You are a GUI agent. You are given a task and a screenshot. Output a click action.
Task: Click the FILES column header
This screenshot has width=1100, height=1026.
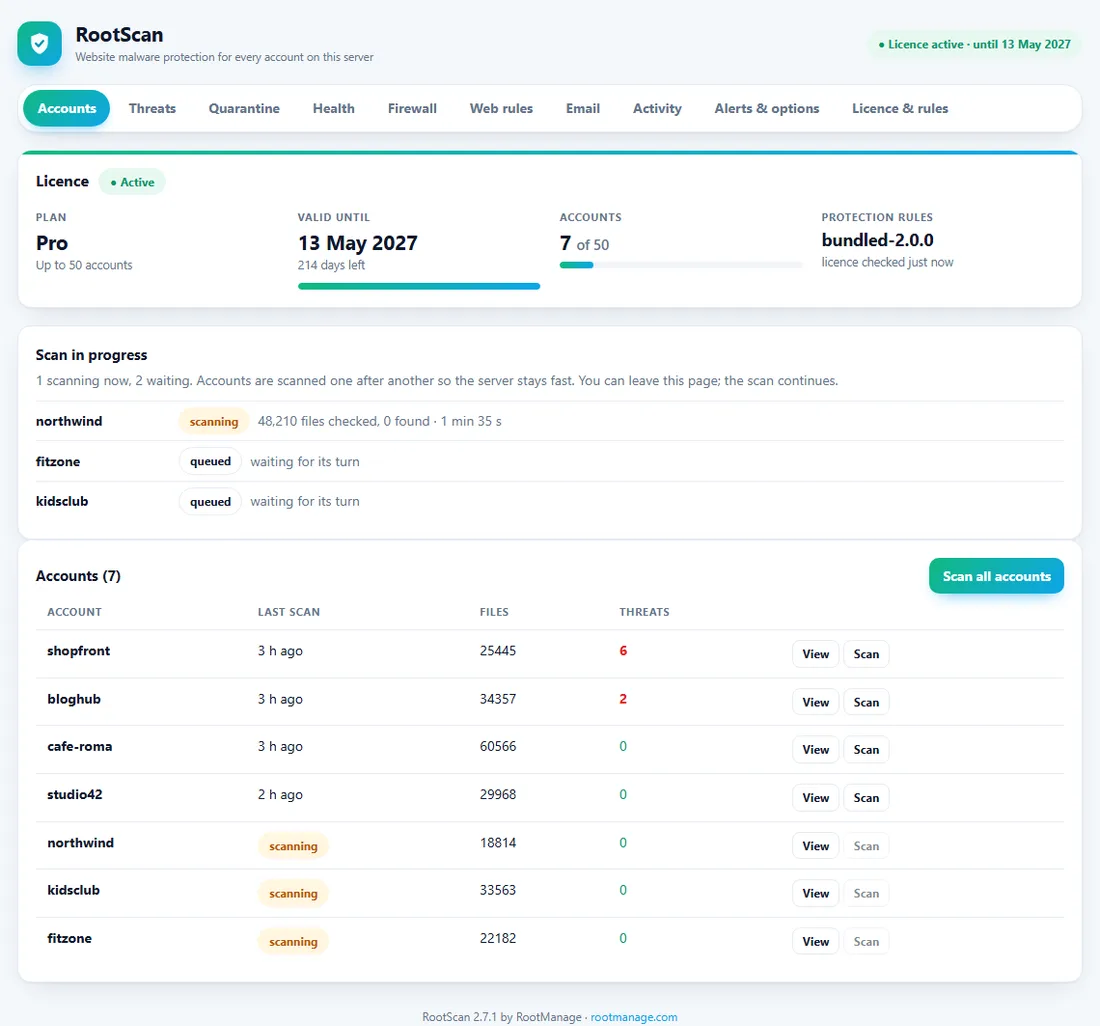tap(494, 612)
